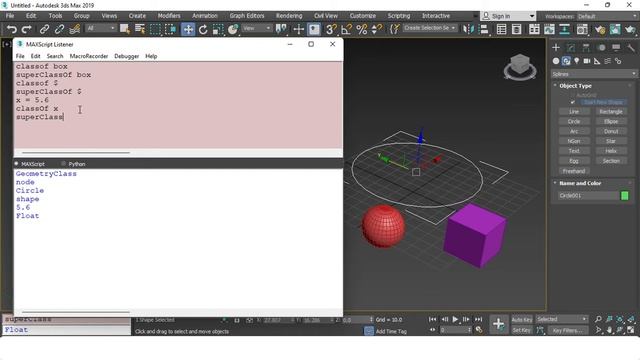Toggle Window/Crossing selection icon
640x360 pixels.
point(170,29)
